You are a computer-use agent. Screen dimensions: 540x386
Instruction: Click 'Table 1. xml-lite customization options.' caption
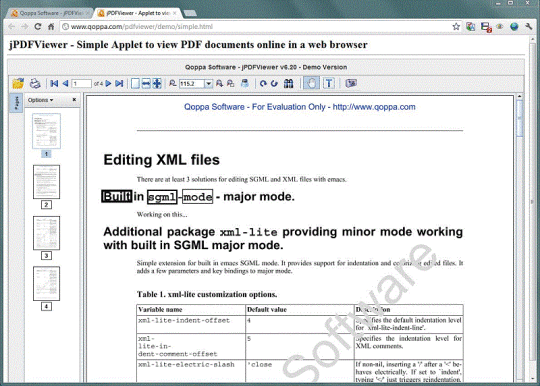(207, 294)
